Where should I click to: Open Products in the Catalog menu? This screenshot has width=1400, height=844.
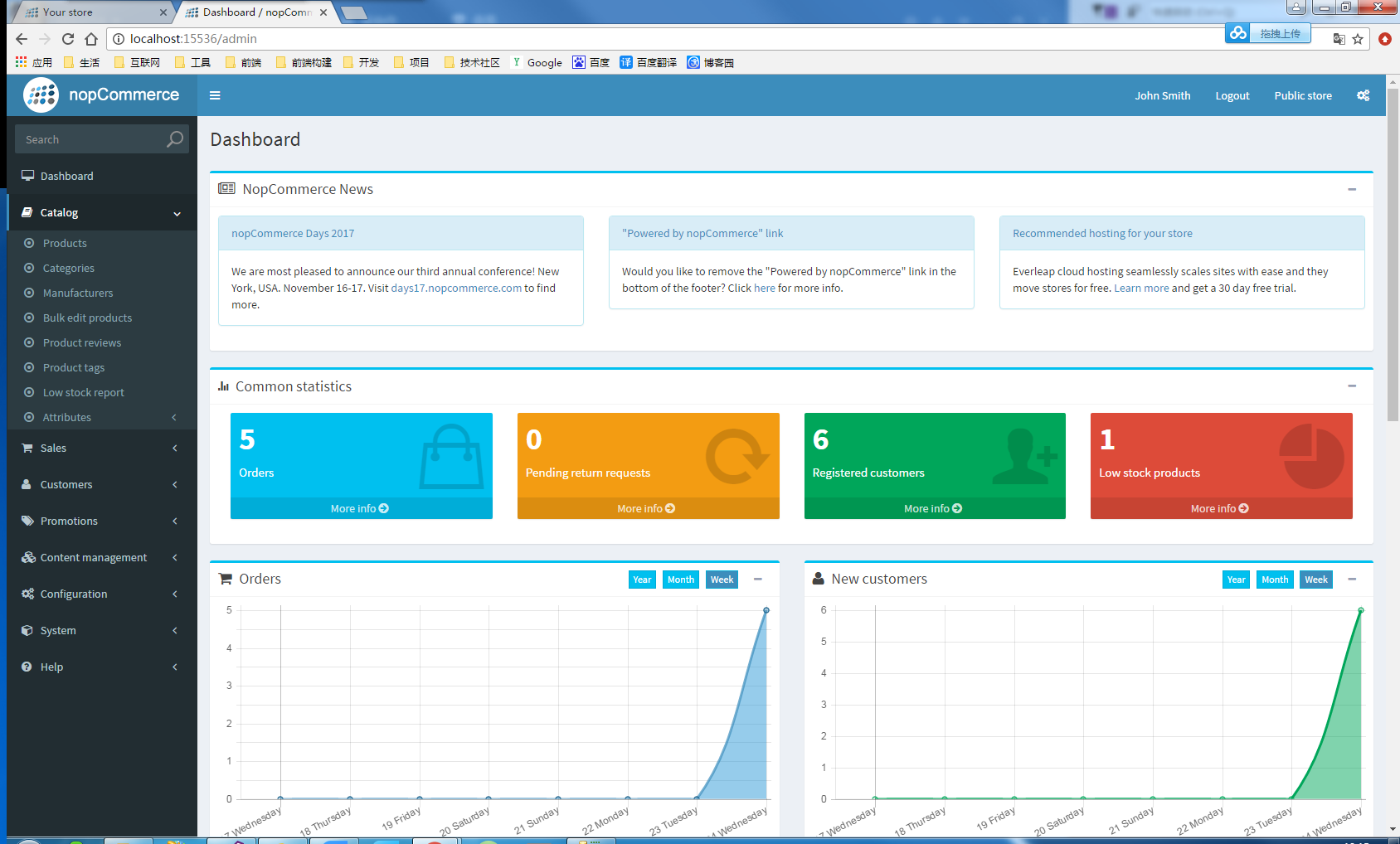(x=65, y=243)
